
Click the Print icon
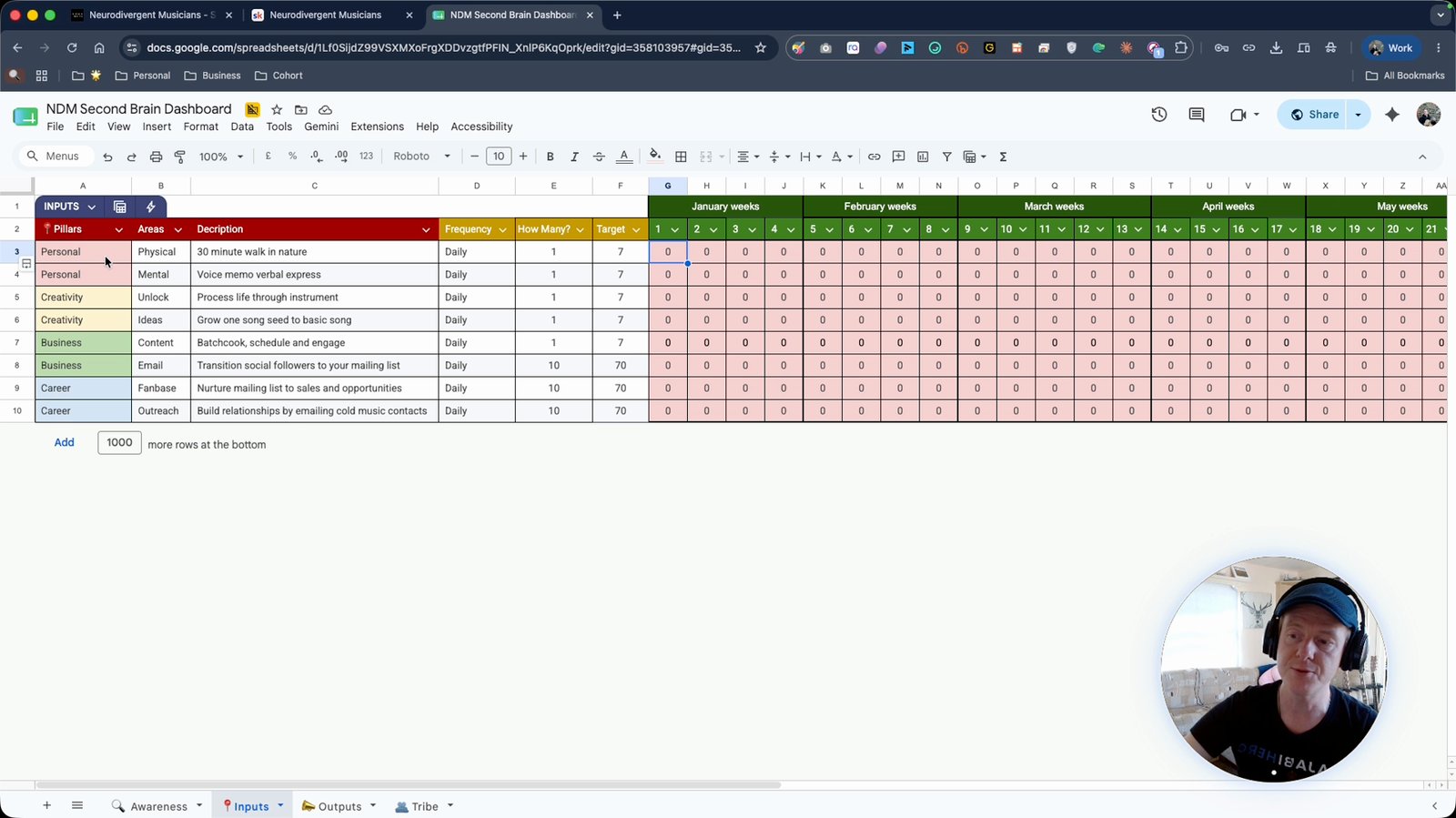[156, 157]
